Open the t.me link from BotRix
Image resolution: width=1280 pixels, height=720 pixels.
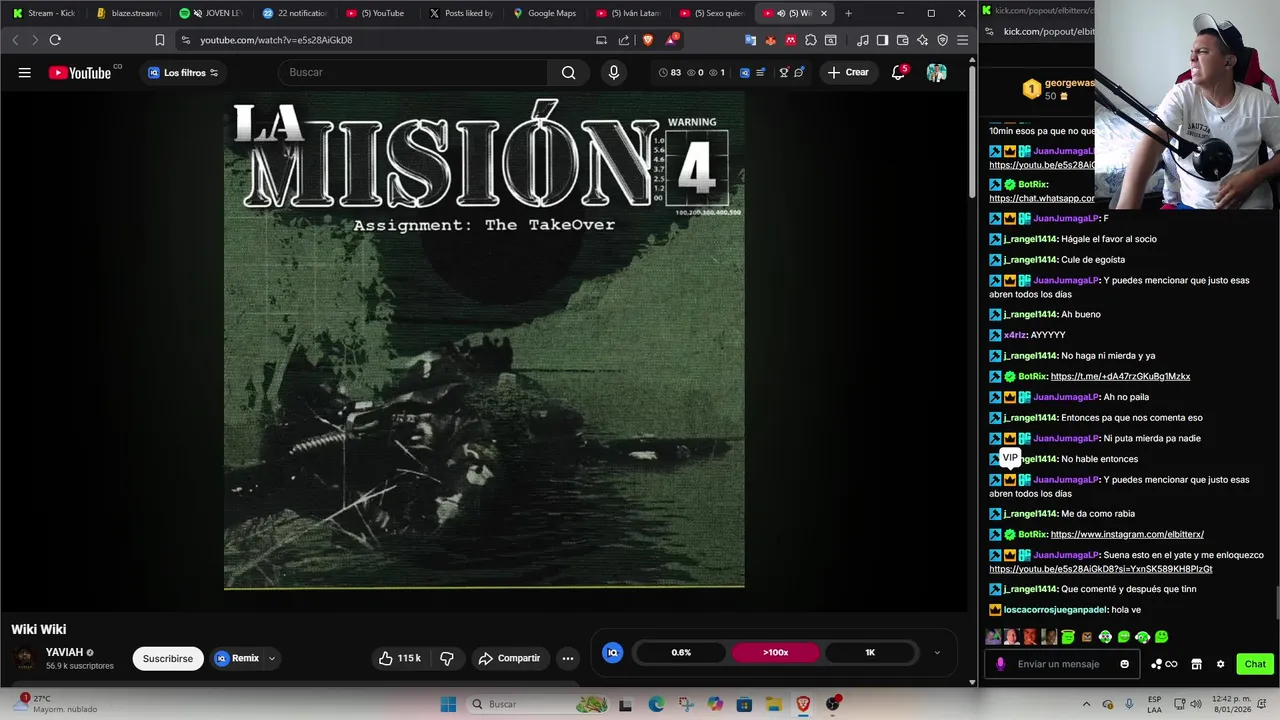[1120, 376]
